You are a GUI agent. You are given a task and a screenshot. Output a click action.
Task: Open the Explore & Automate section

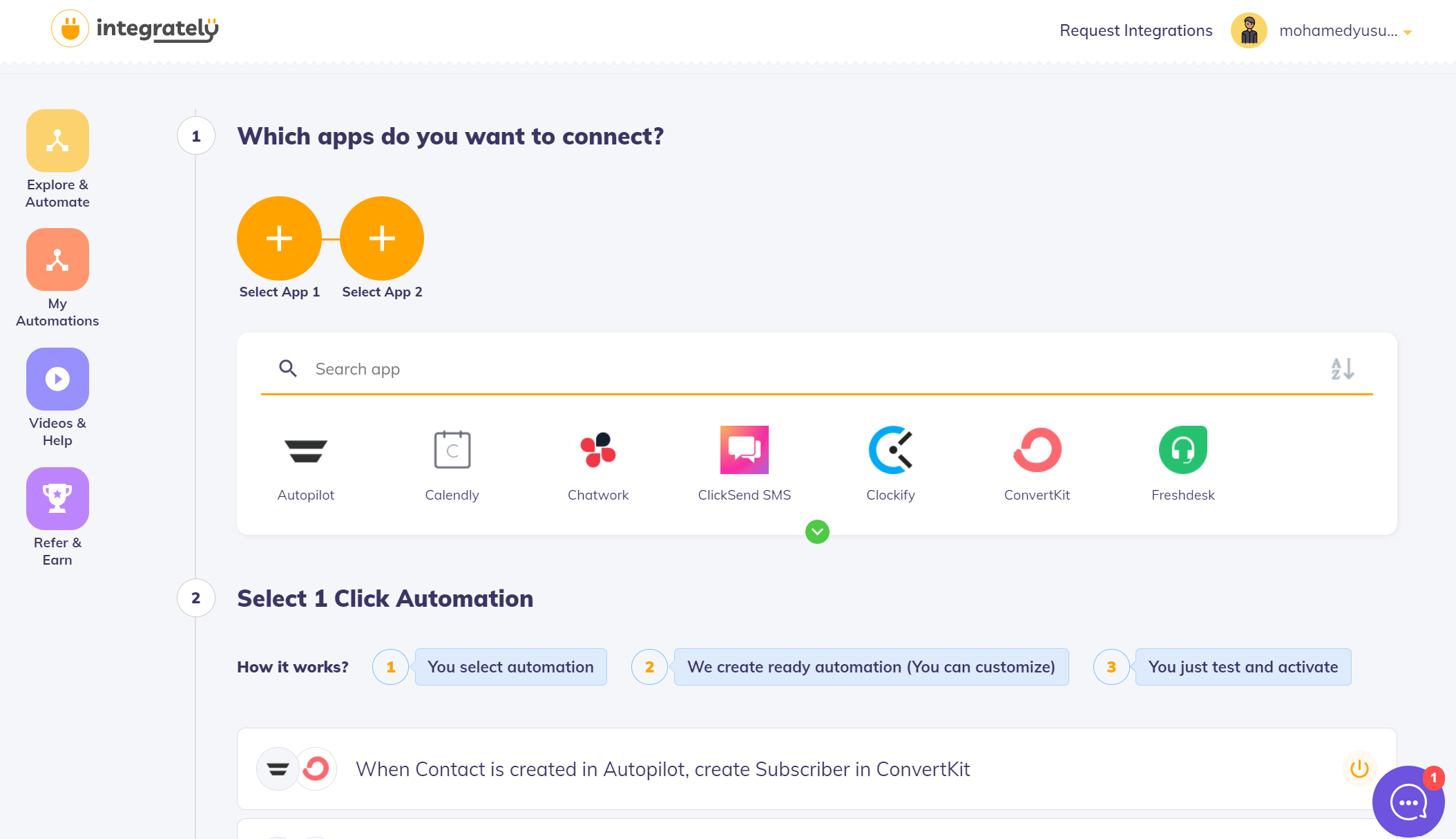[x=57, y=160]
